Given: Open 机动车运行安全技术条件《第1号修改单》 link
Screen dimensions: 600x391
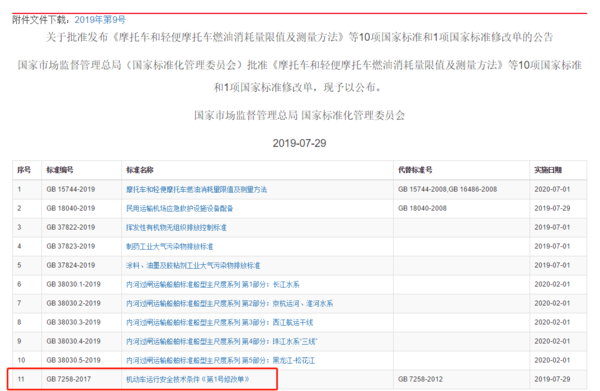Looking at the screenshot, I should click(x=188, y=379).
